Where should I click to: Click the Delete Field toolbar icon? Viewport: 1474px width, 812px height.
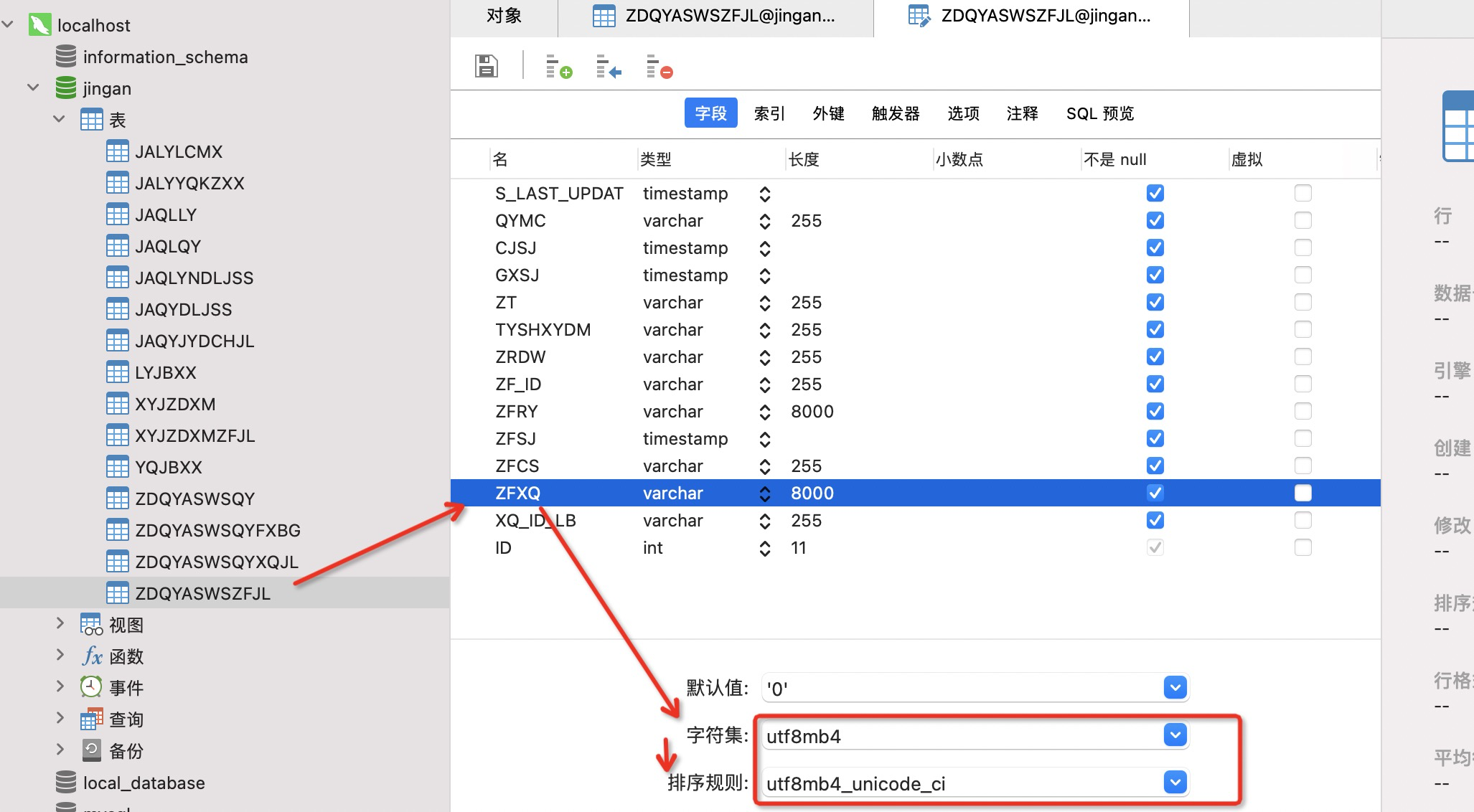659,67
